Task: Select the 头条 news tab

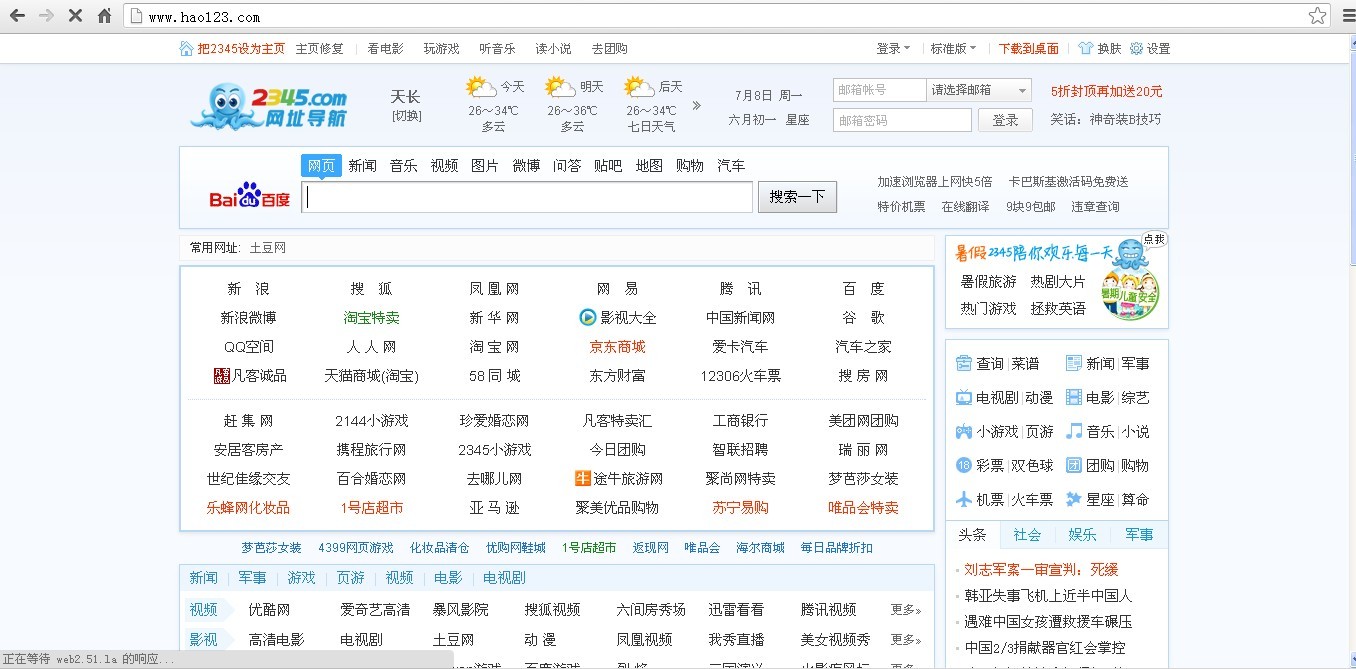Action: point(972,534)
